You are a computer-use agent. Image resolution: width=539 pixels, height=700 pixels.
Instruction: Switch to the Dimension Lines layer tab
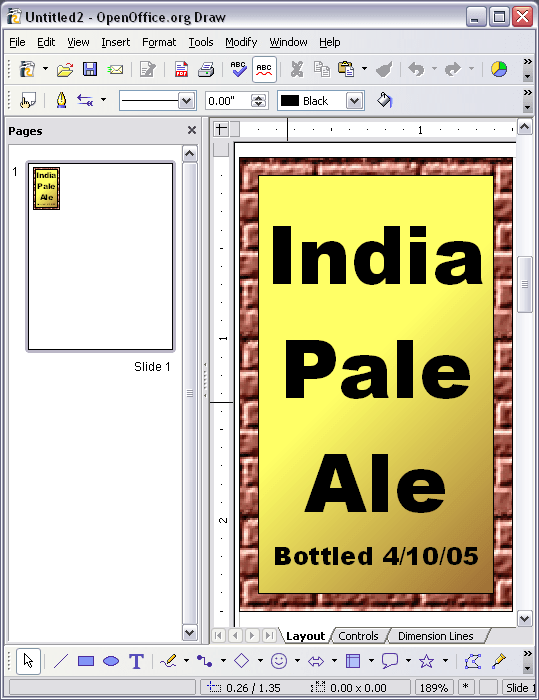435,636
